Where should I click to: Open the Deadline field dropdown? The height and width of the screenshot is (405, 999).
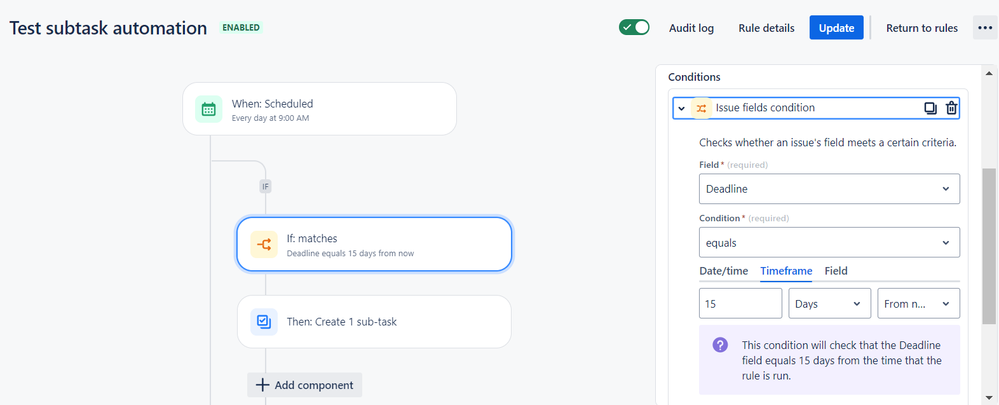pos(829,189)
